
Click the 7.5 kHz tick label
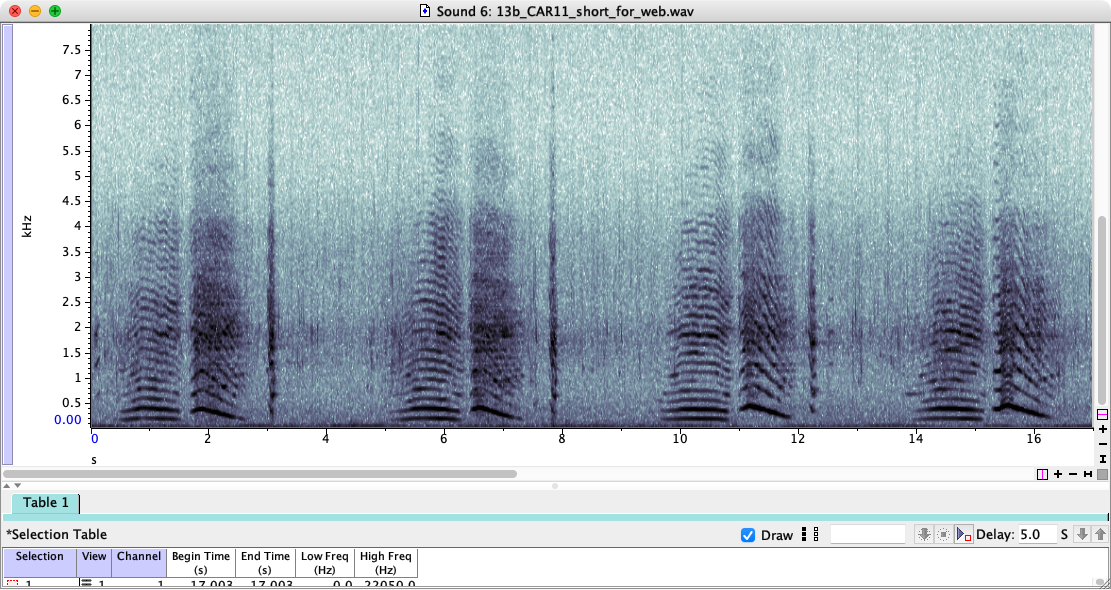[74, 49]
